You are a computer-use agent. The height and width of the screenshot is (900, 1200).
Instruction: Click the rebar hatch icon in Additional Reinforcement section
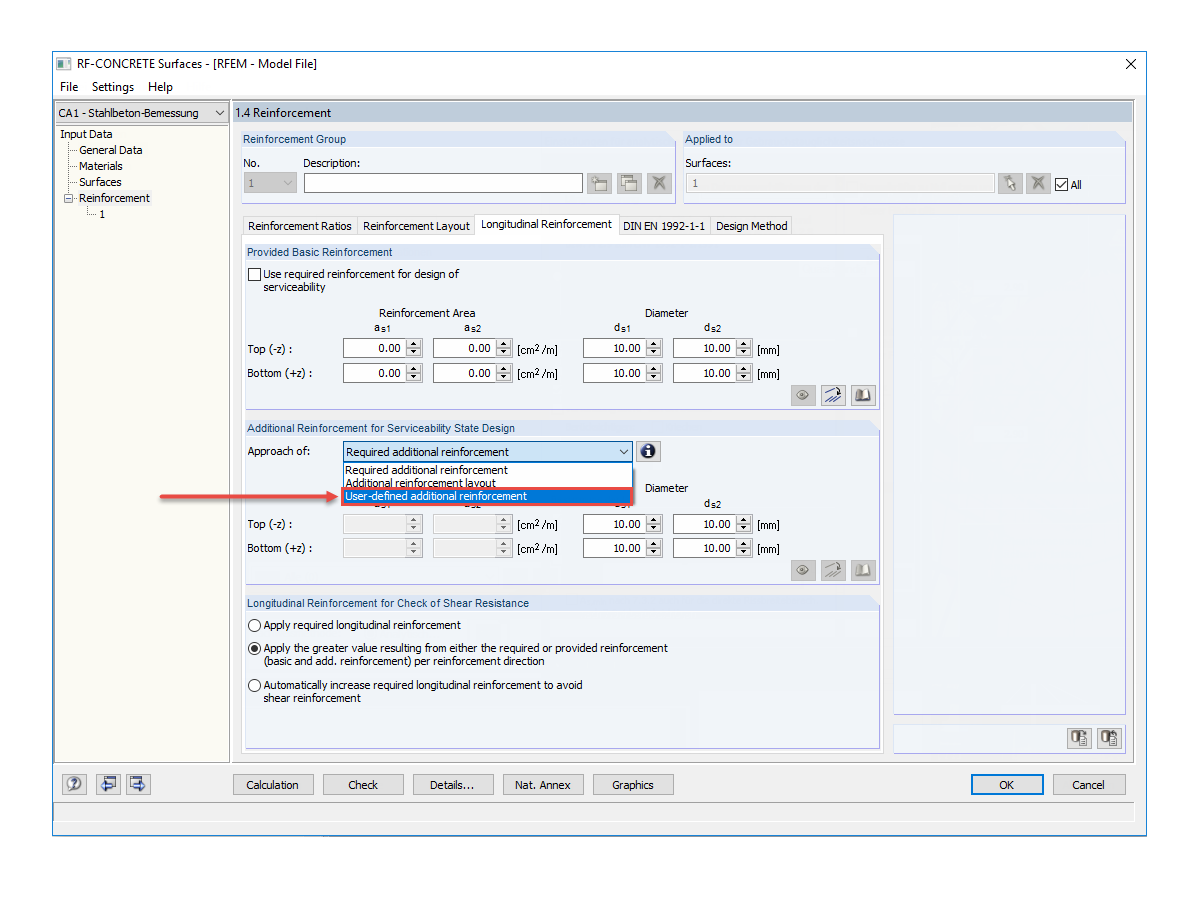click(x=833, y=570)
